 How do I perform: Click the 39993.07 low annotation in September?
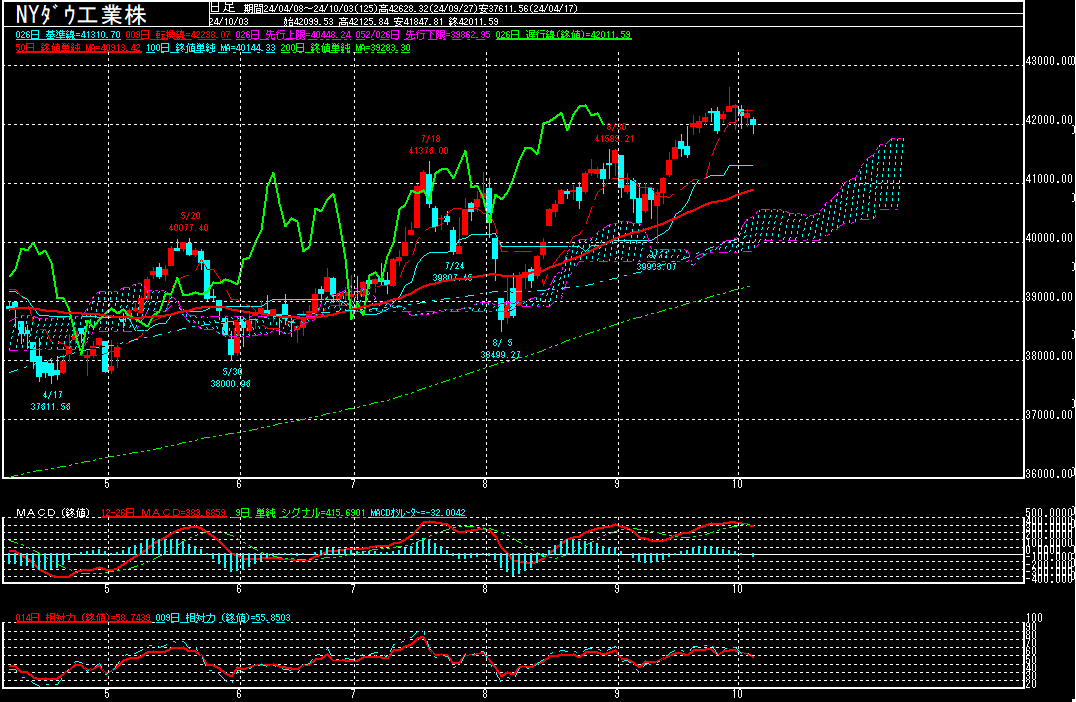[657, 266]
